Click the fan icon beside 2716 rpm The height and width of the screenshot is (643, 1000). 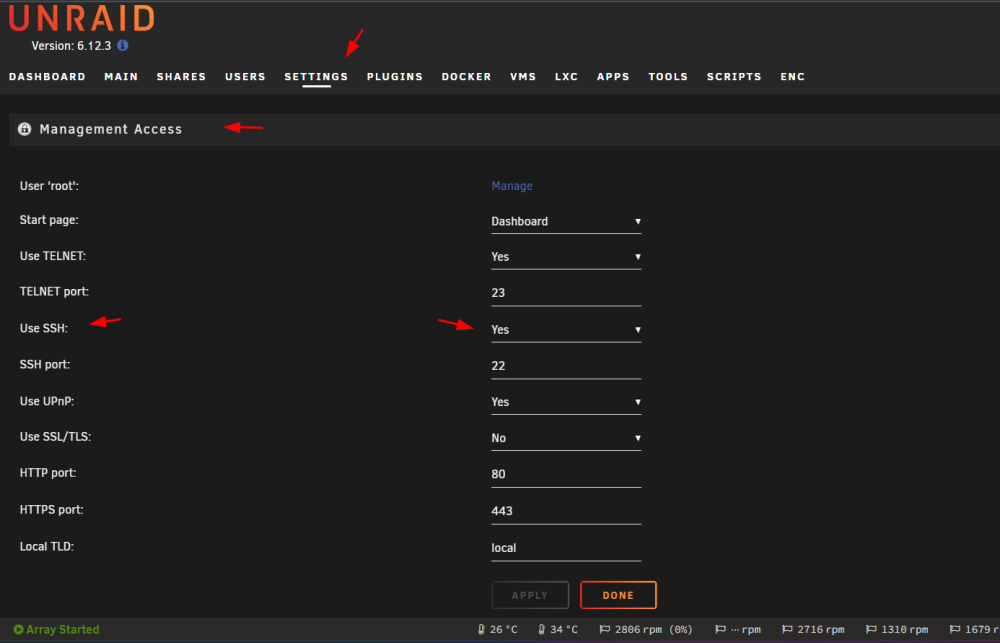[787, 630]
